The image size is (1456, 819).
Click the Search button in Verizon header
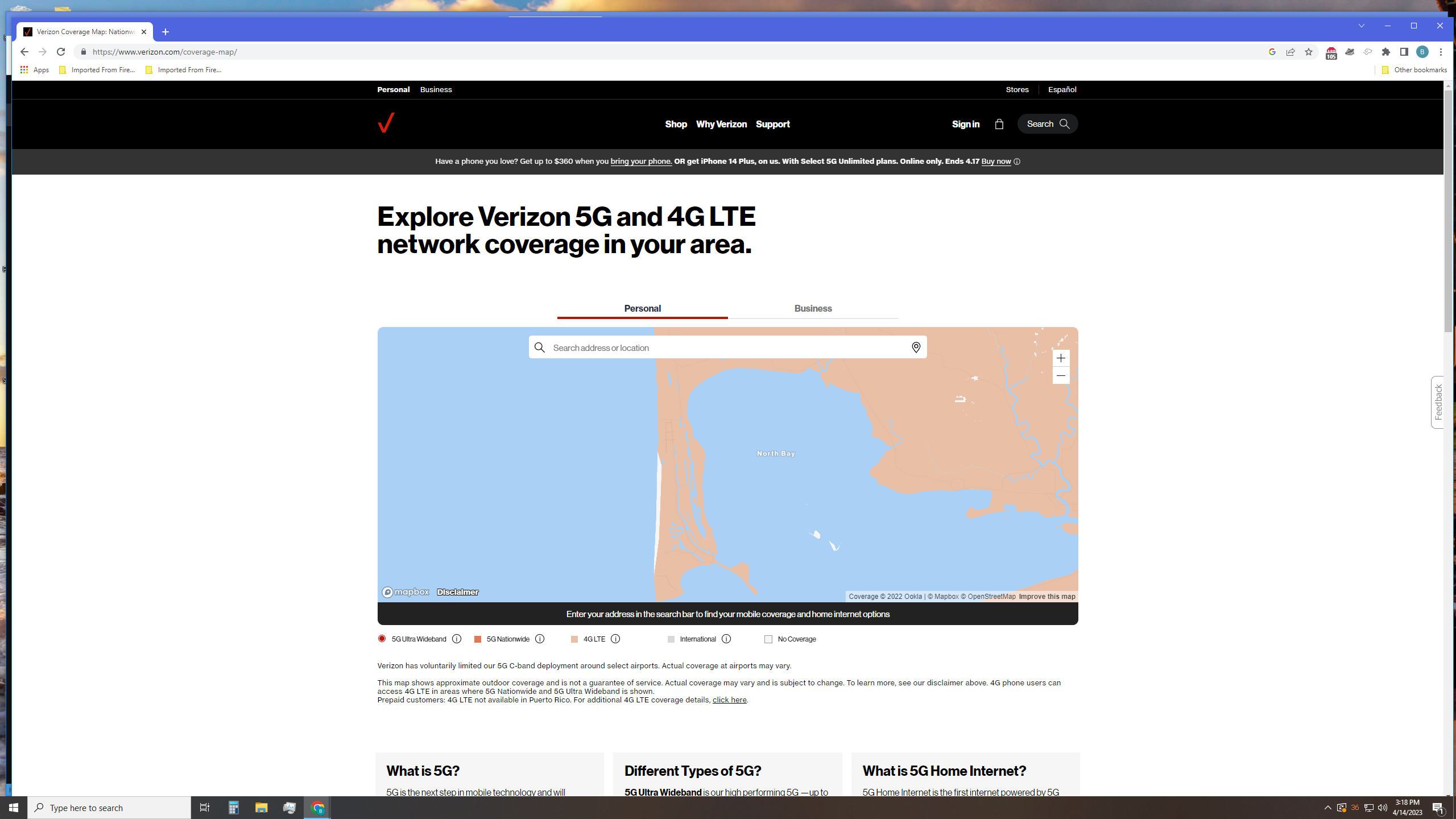1048,124
